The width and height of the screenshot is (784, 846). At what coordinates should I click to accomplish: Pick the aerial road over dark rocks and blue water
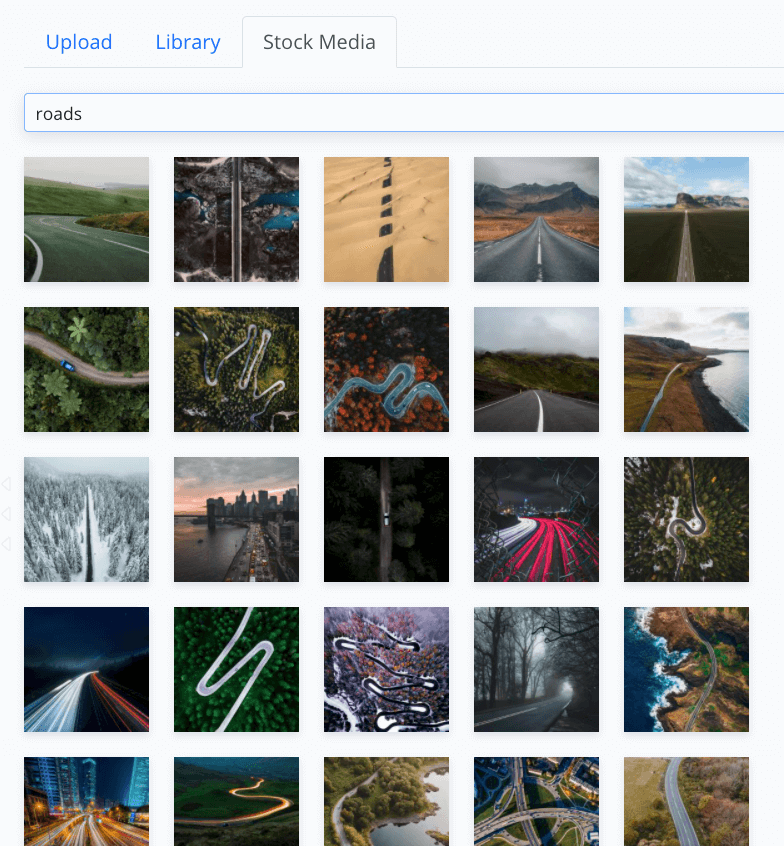point(236,220)
